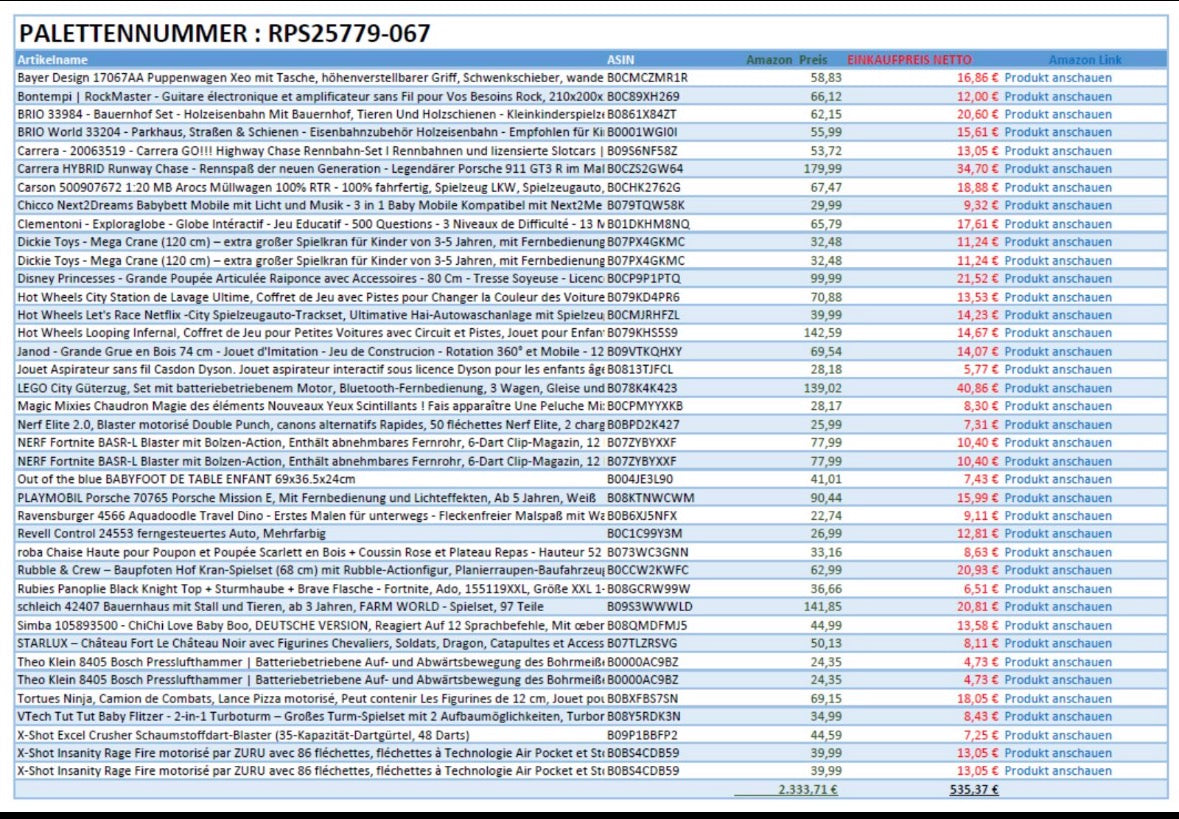Open product link for BRIO 33984 Bauernhof Set

pos(1057,115)
